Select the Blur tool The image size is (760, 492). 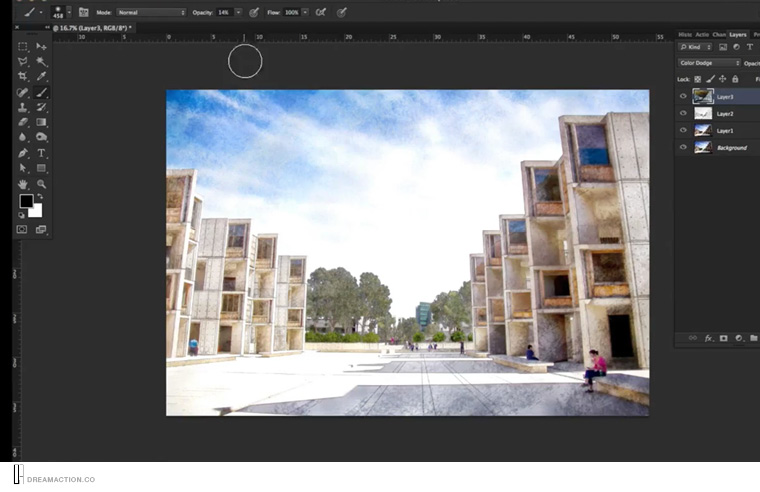[23, 137]
